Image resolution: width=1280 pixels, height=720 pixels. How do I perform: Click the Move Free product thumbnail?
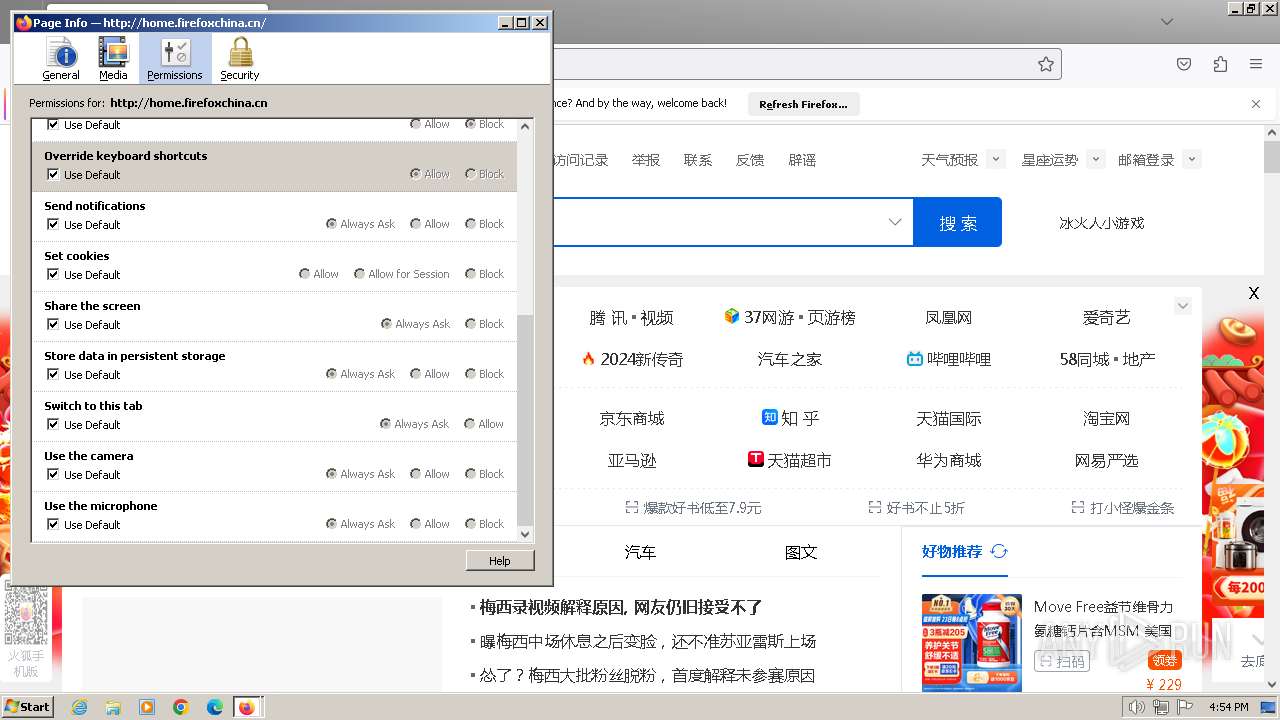point(972,642)
